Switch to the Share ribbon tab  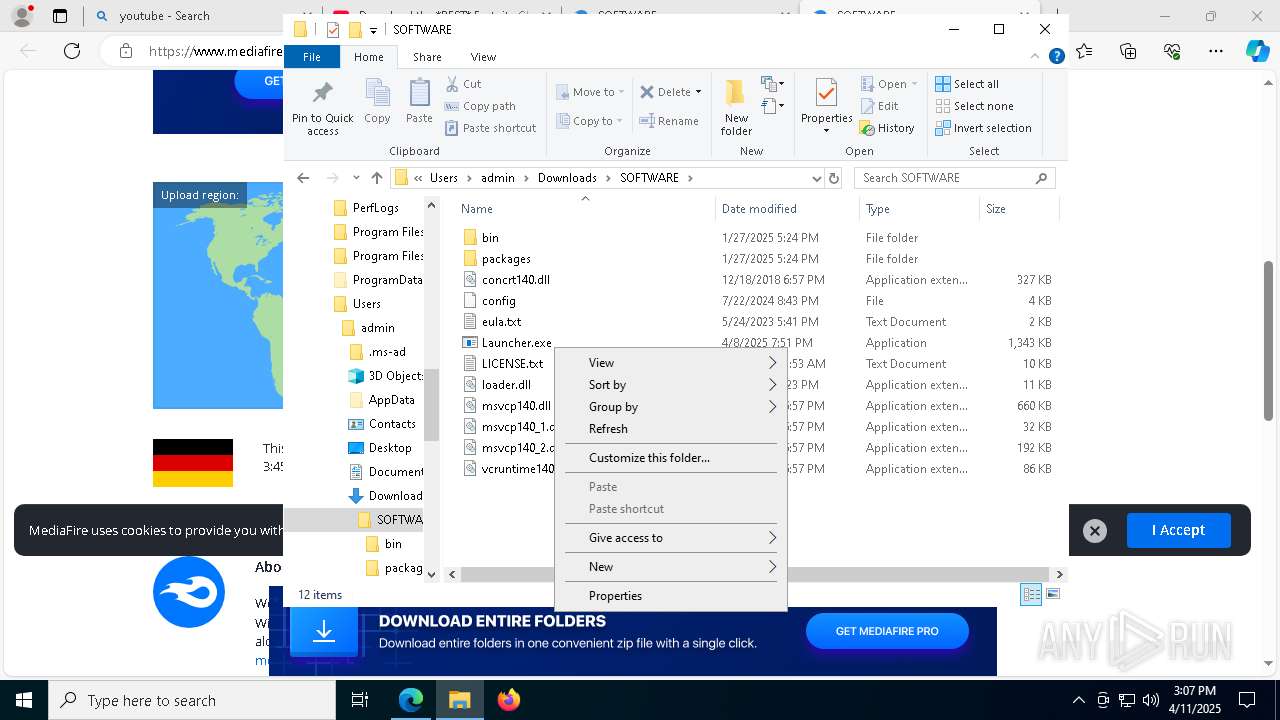(427, 57)
